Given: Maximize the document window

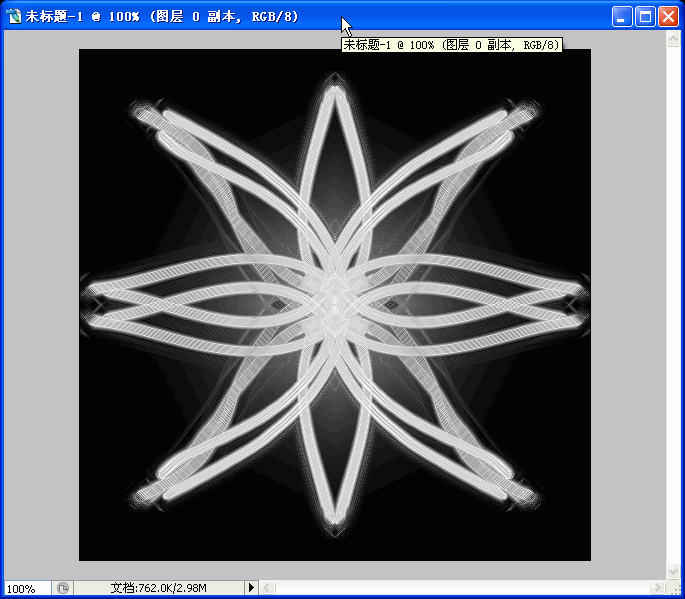Looking at the screenshot, I should pos(645,17).
